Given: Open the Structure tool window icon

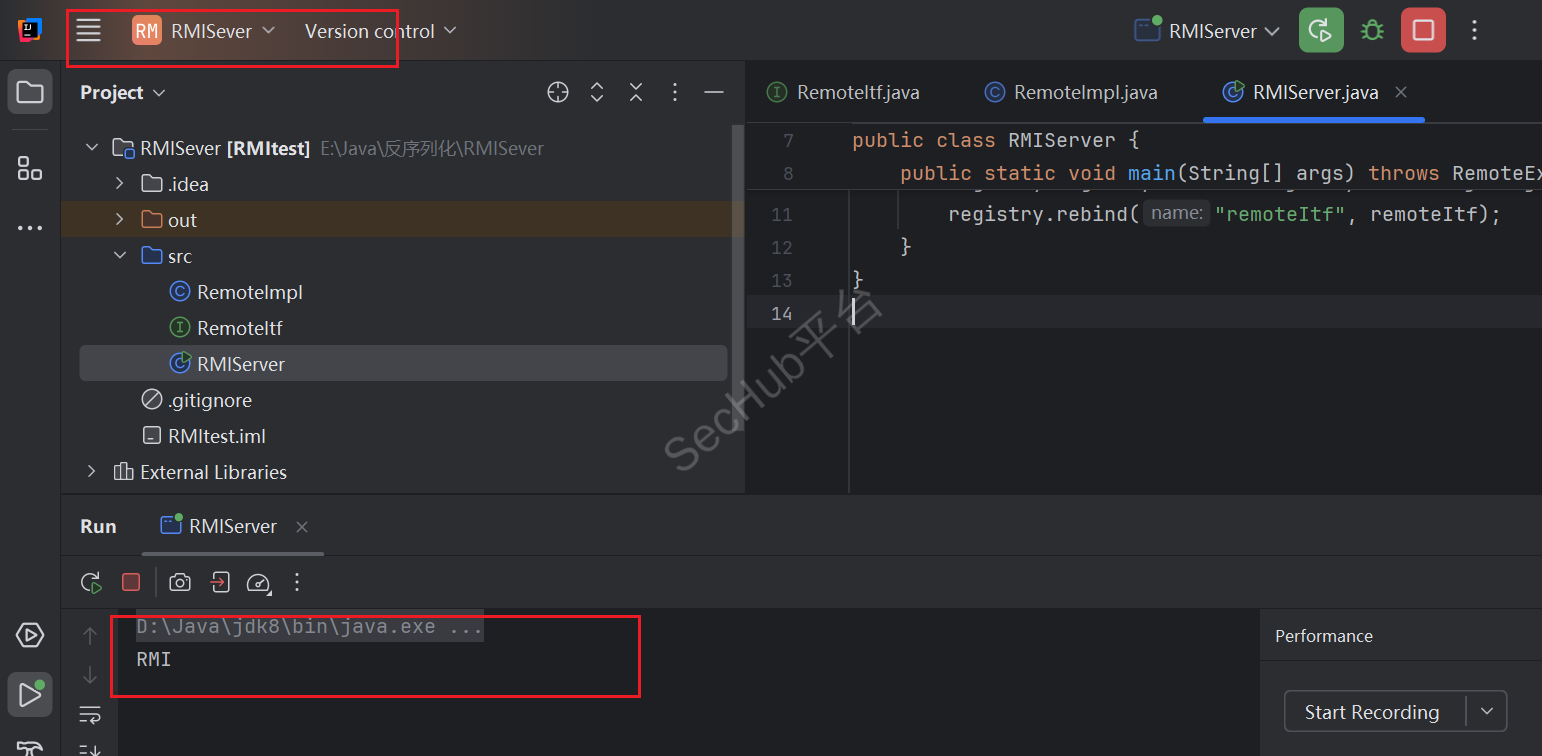Looking at the screenshot, I should 30,168.
